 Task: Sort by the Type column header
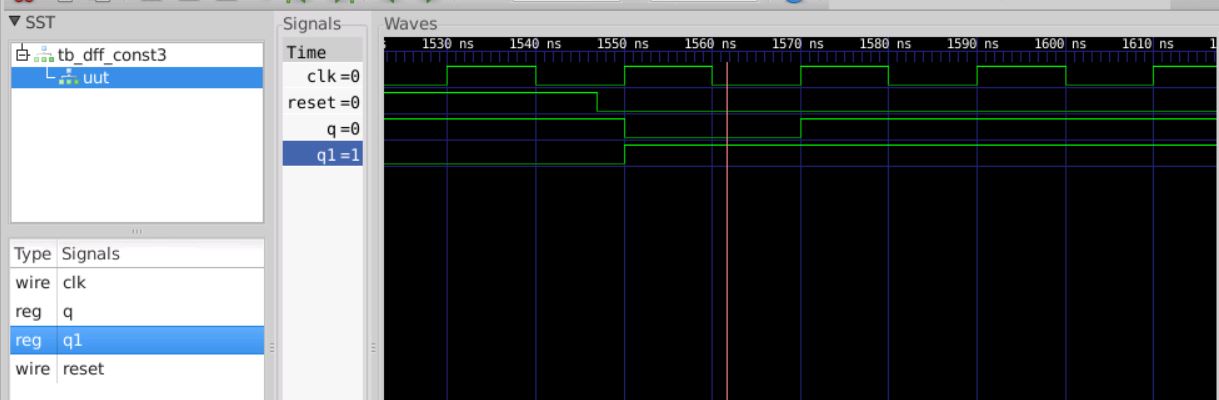point(33,254)
